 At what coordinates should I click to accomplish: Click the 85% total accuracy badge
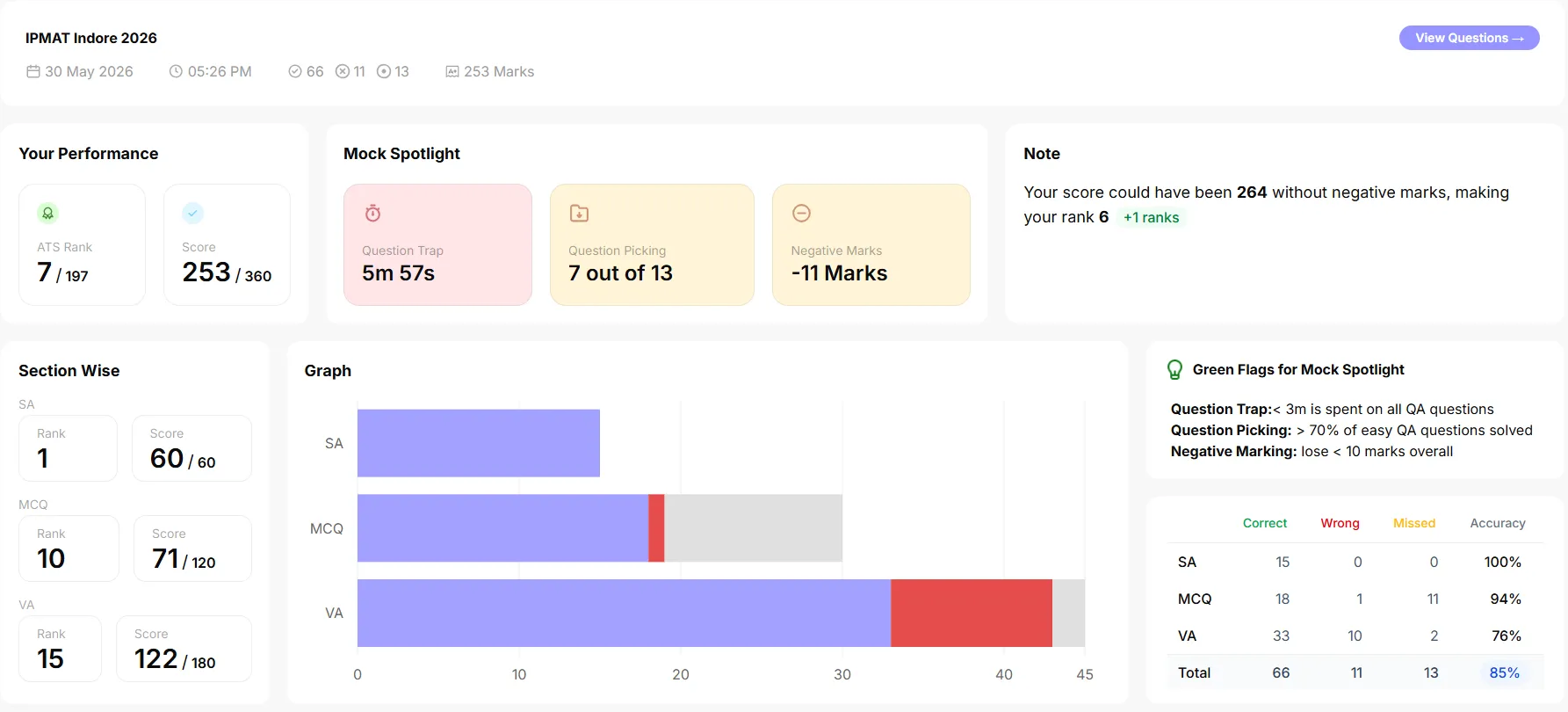[1505, 672]
